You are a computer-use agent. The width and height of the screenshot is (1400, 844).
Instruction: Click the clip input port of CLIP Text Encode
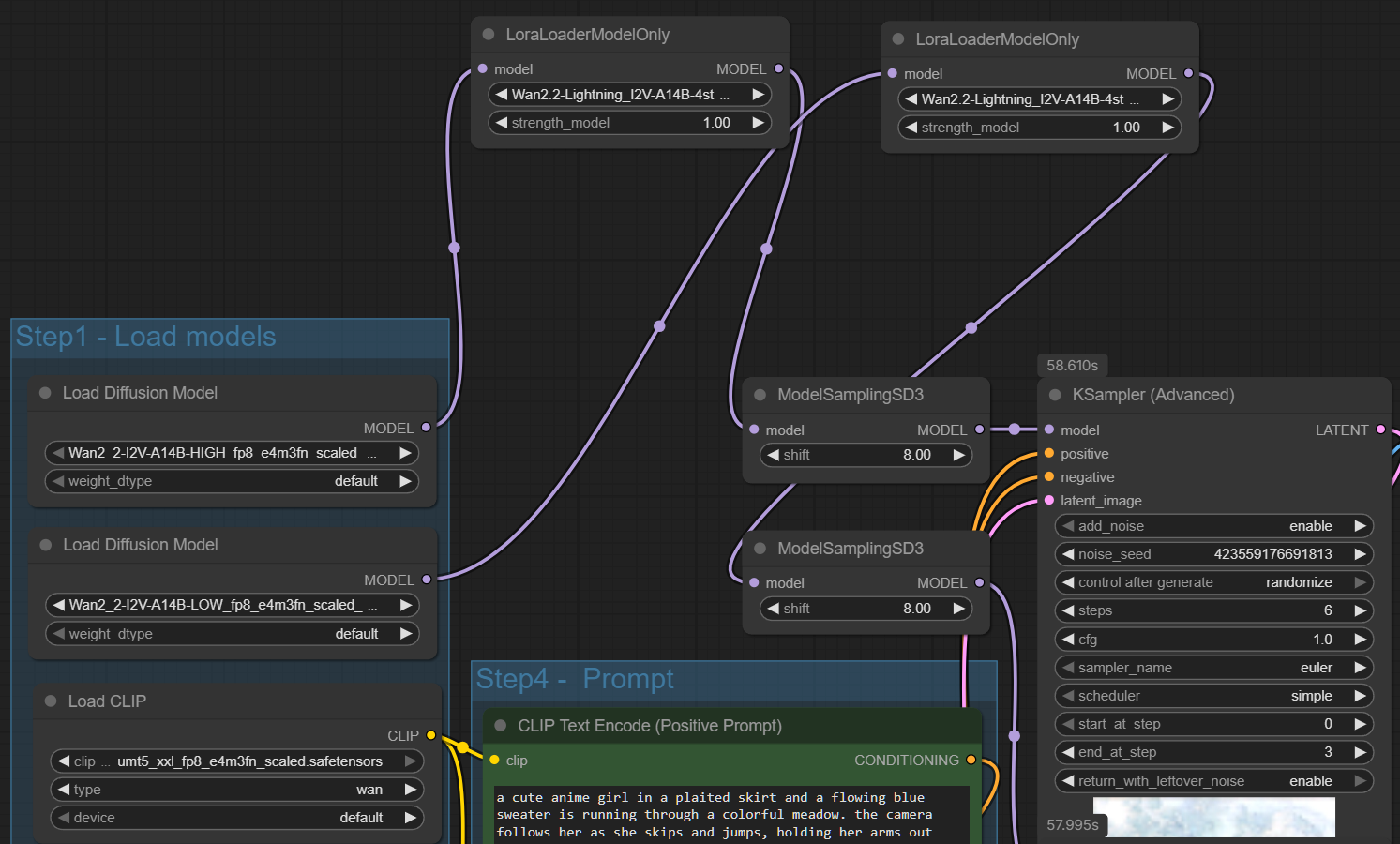point(494,760)
